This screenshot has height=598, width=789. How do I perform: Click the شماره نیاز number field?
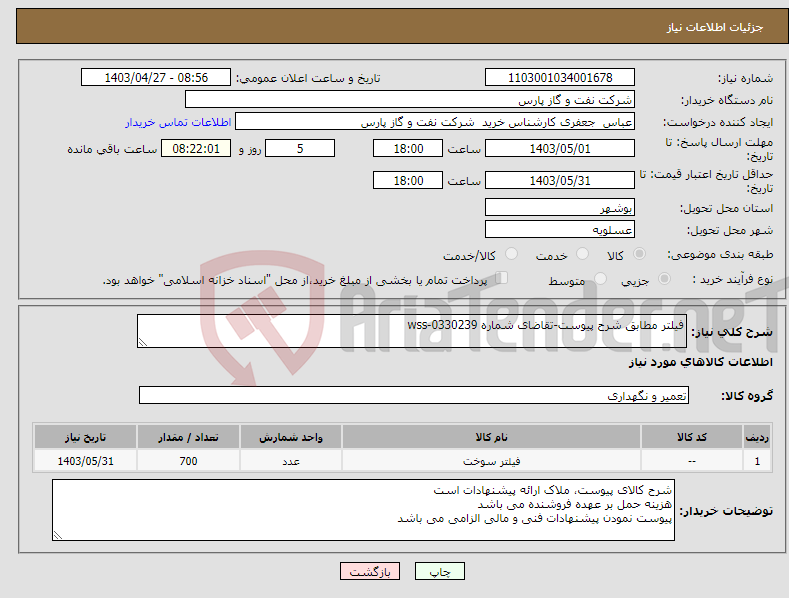click(560, 78)
